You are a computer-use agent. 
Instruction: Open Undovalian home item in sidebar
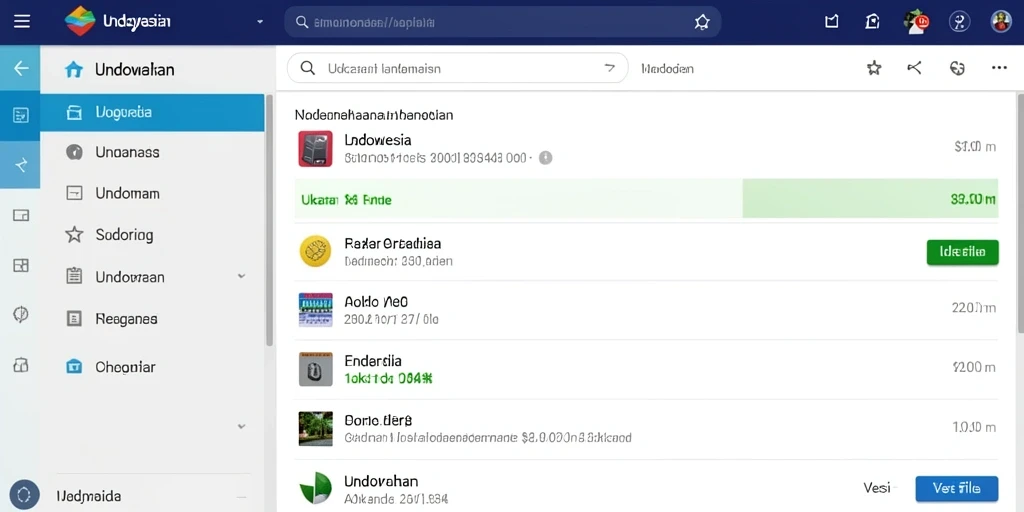152,69
